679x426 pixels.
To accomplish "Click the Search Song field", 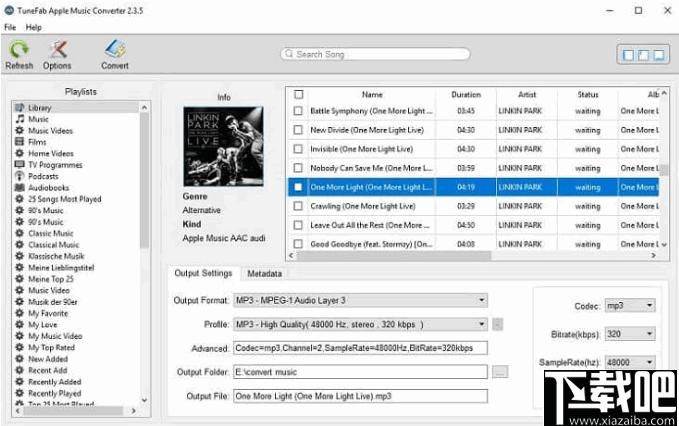I will click(x=375, y=54).
